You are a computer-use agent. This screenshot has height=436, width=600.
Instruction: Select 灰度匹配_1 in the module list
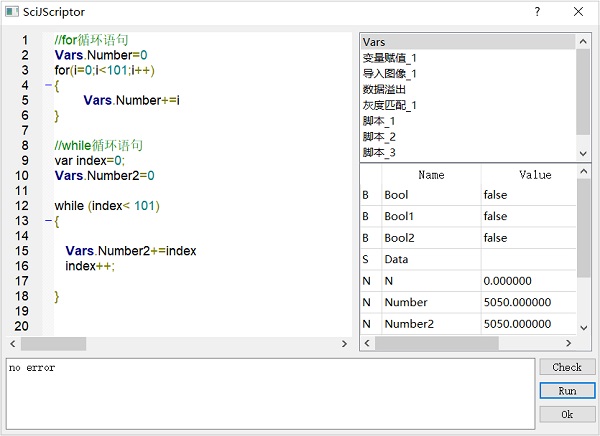tap(468, 105)
